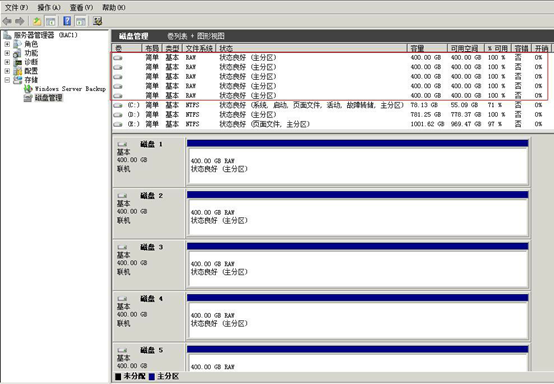Toggle the console tree pane toolbar icon
The height and width of the screenshot is (384, 554).
click(x=51, y=21)
